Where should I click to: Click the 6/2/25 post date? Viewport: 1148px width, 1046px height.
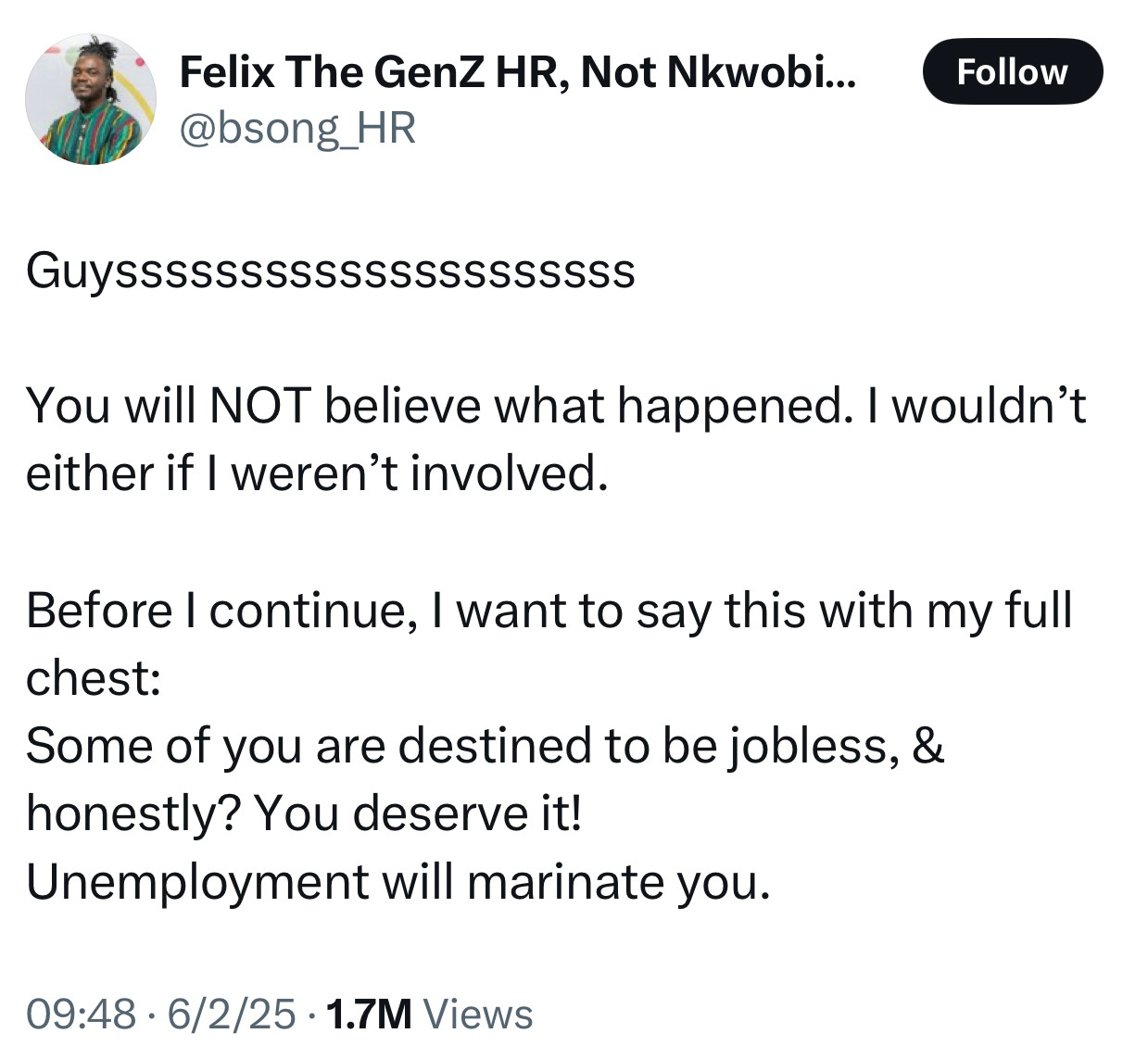(231, 1014)
